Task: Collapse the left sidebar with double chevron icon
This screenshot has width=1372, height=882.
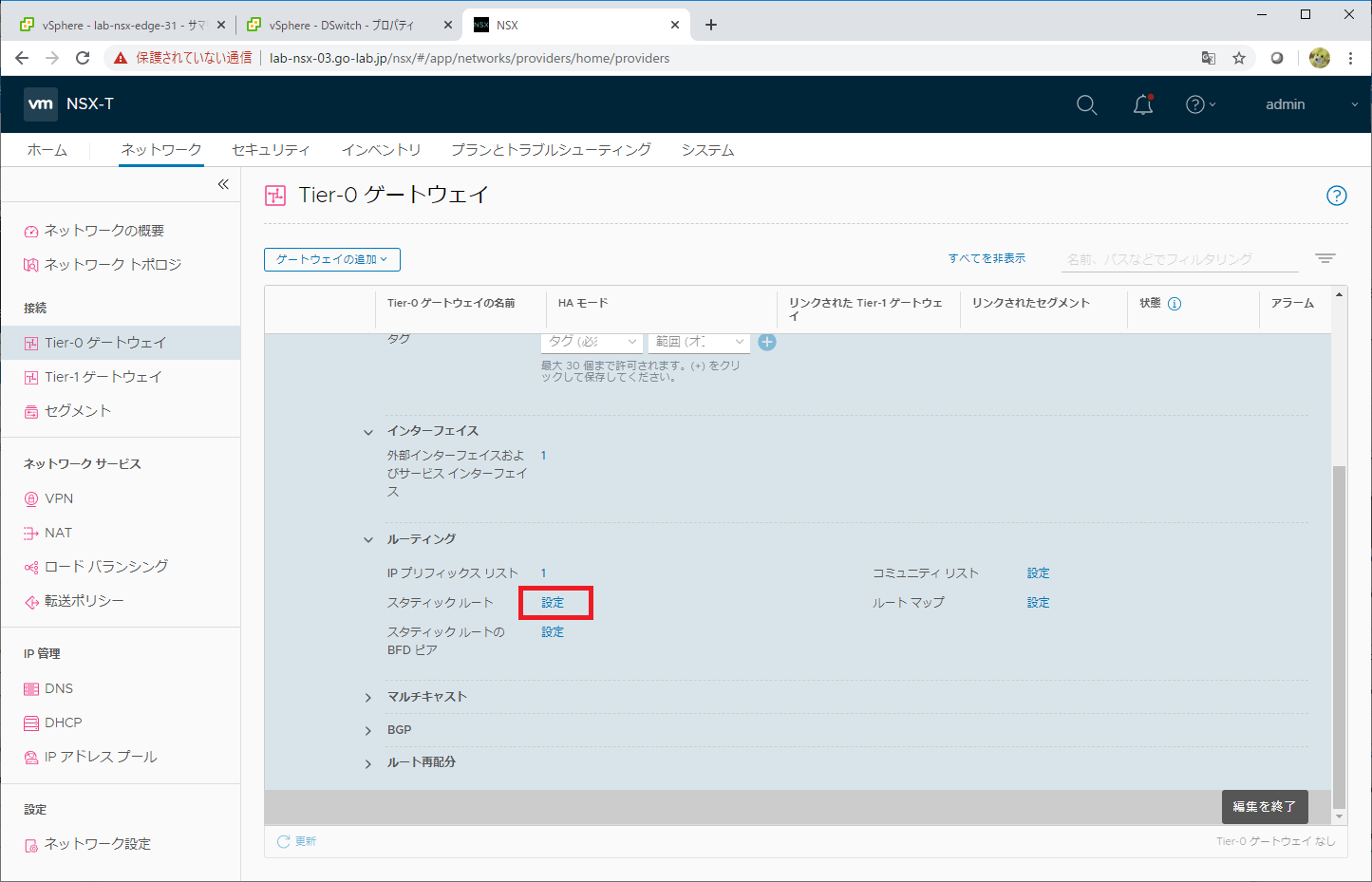Action: 223,184
